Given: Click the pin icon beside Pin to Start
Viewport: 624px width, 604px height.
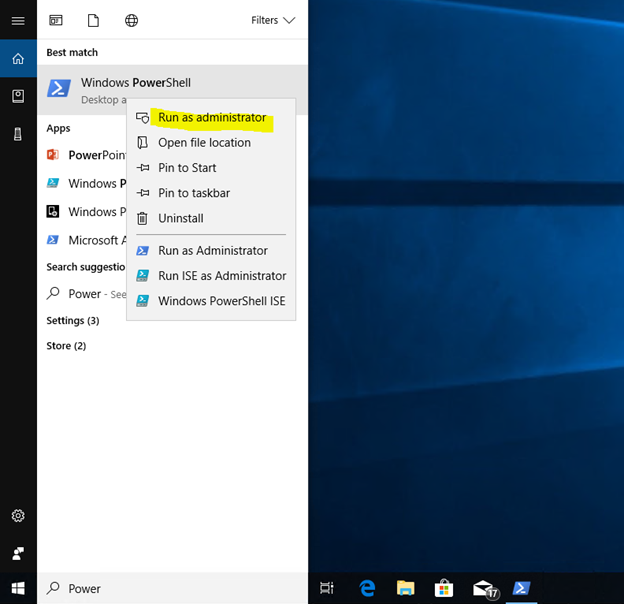Looking at the screenshot, I should tap(143, 168).
